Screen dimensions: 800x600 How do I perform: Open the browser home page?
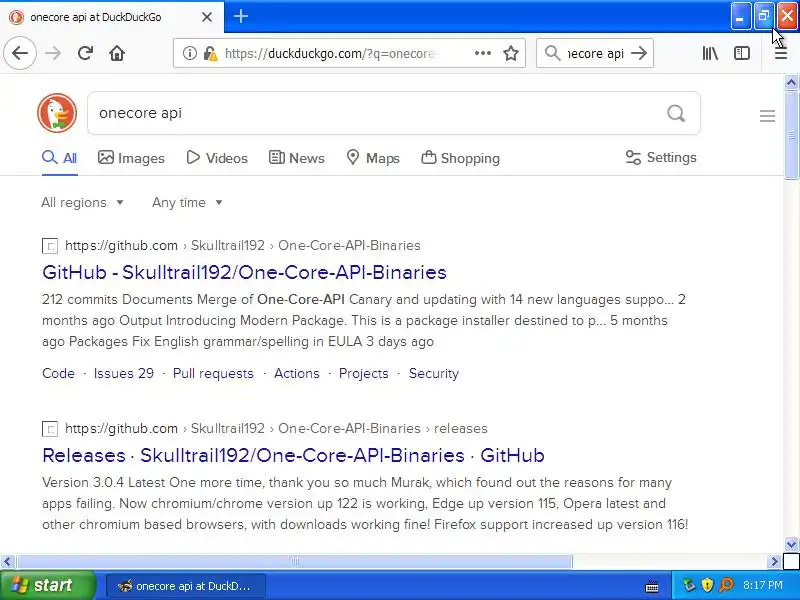tap(117, 53)
